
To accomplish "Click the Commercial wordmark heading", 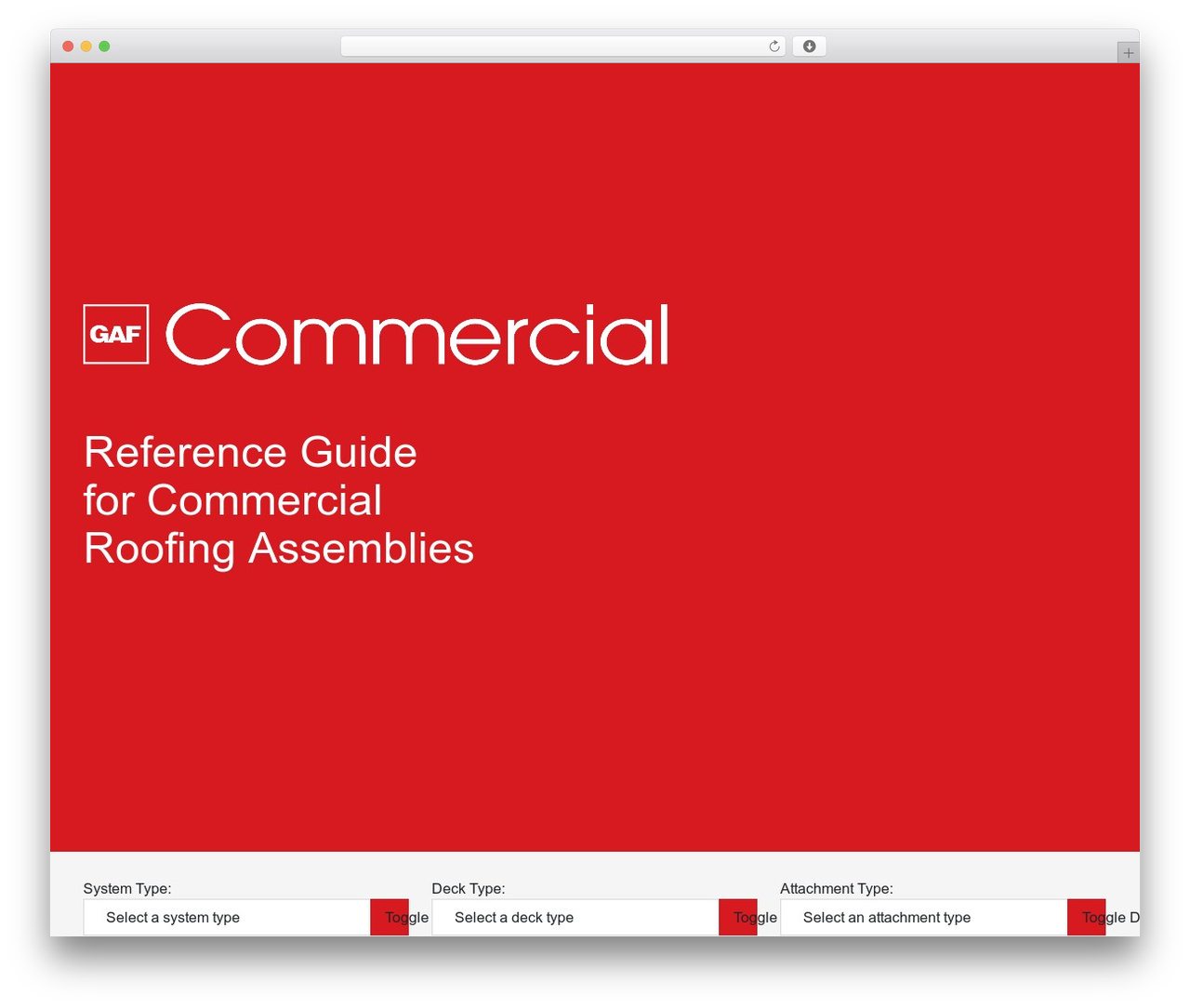I will click(417, 335).
